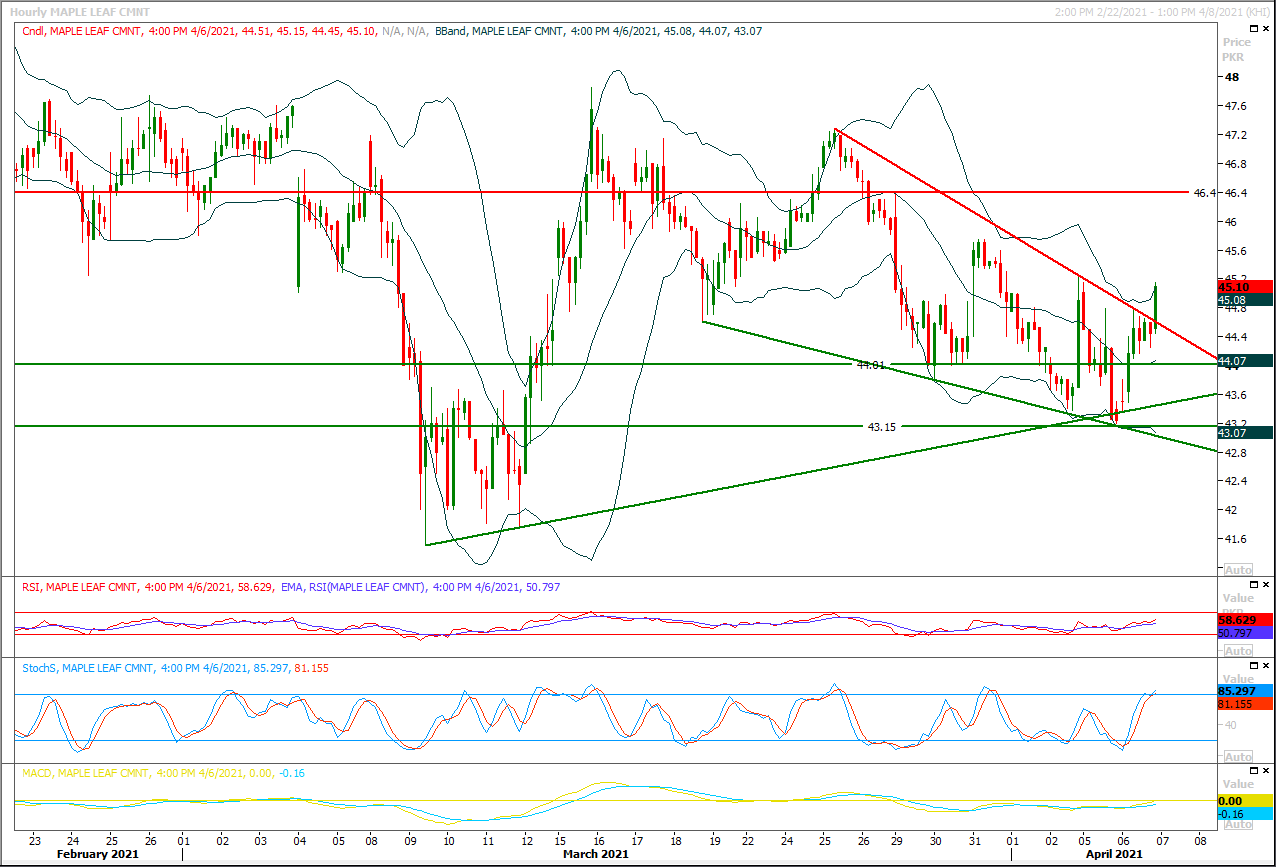
Task: Maximize the main price chart panel
Action: pos(1255,30)
